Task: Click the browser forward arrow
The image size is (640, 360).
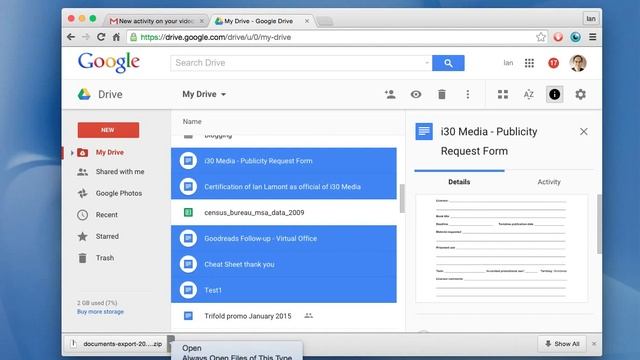Action: pos(86,37)
